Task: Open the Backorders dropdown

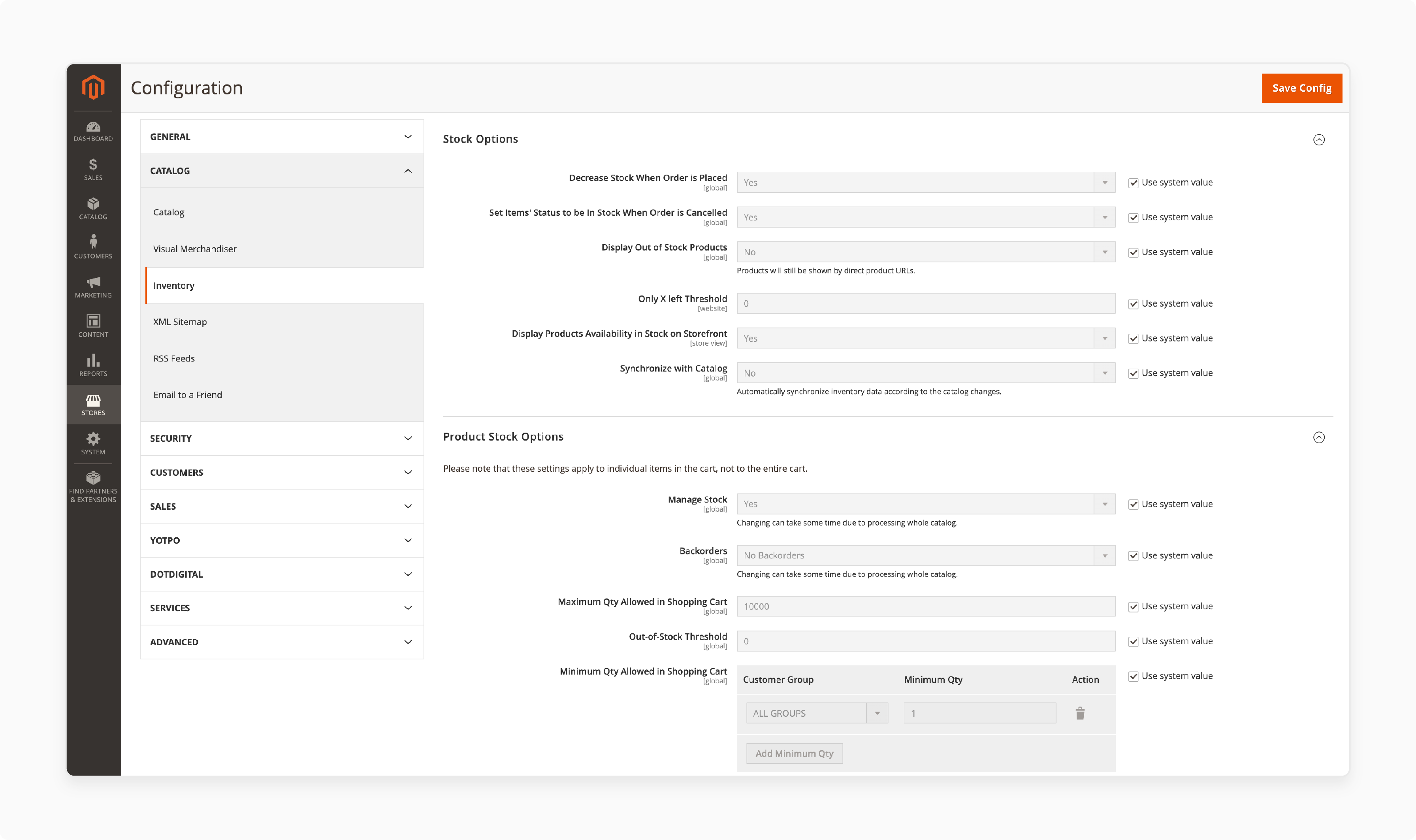Action: coord(926,555)
